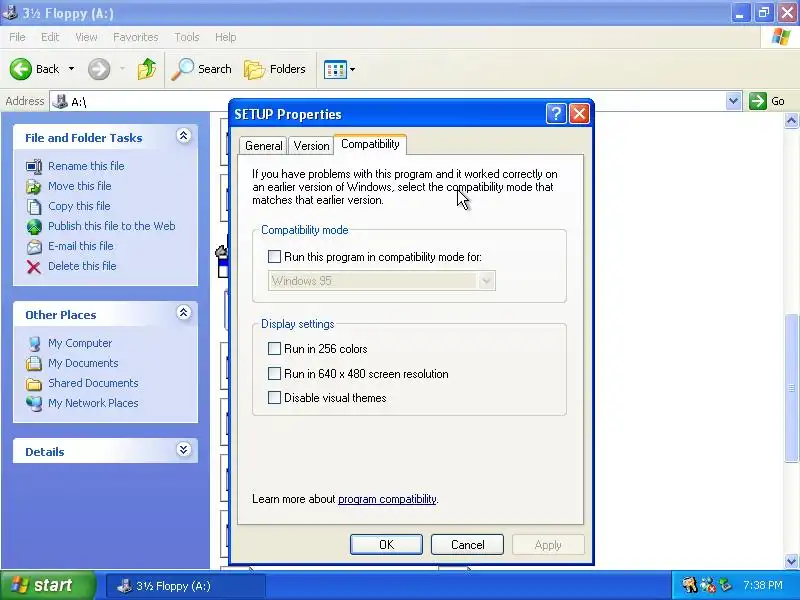800x600 pixels.
Task: Select the Compatibility tab
Action: [x=370, y=144]
